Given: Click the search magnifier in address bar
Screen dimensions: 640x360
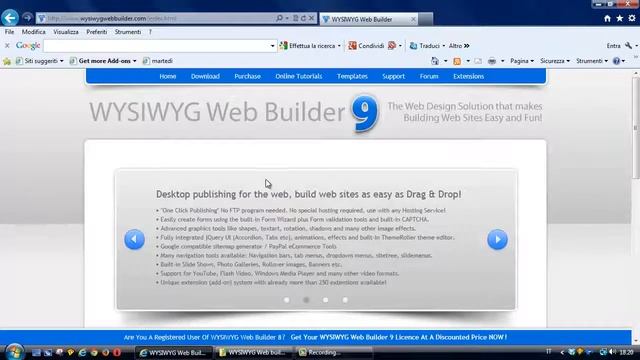Looking at the screenshot, I should pyautogui.click(x=279, y=18).
